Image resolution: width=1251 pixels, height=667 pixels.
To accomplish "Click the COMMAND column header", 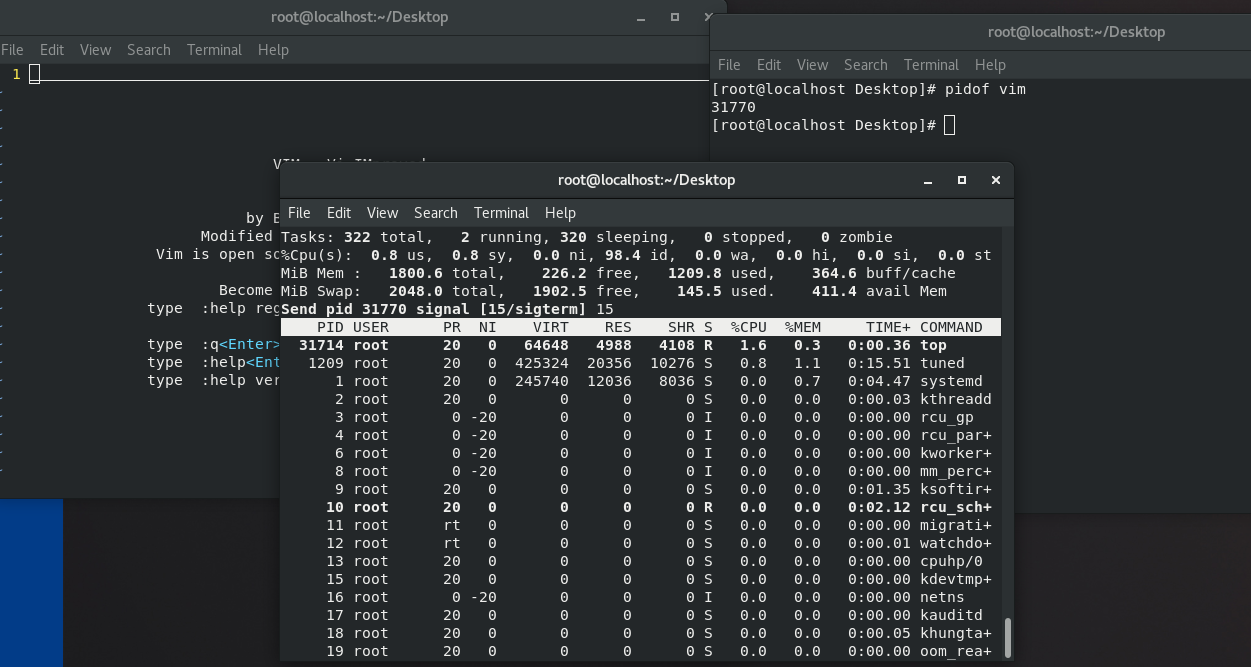I will coord(951,327).
